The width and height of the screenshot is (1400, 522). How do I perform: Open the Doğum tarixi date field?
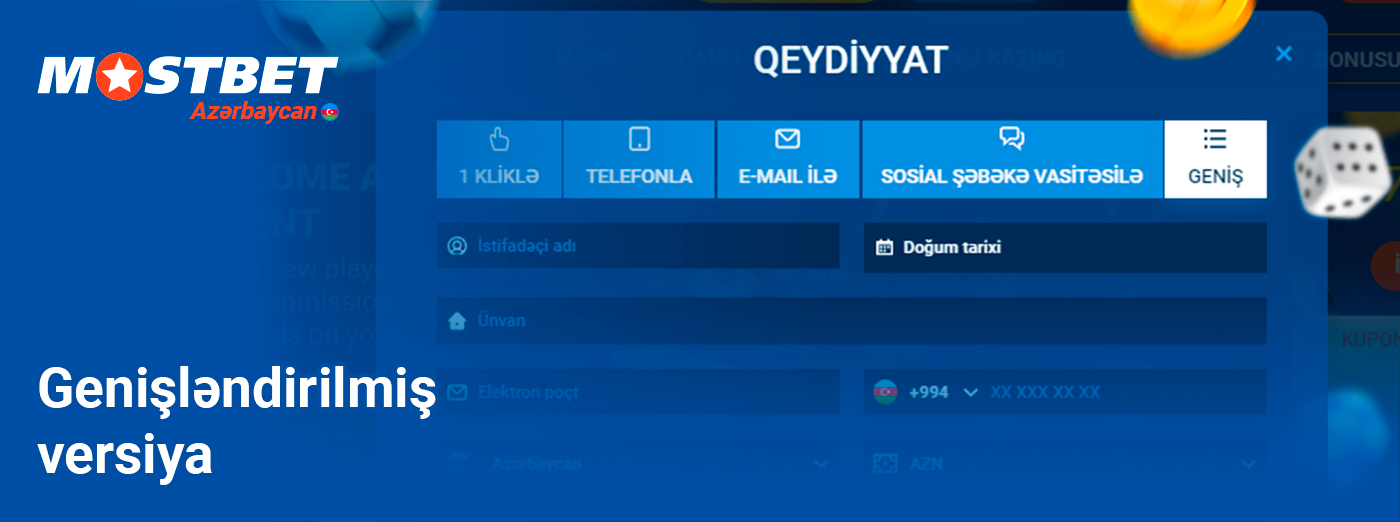tap(1065, 247)
